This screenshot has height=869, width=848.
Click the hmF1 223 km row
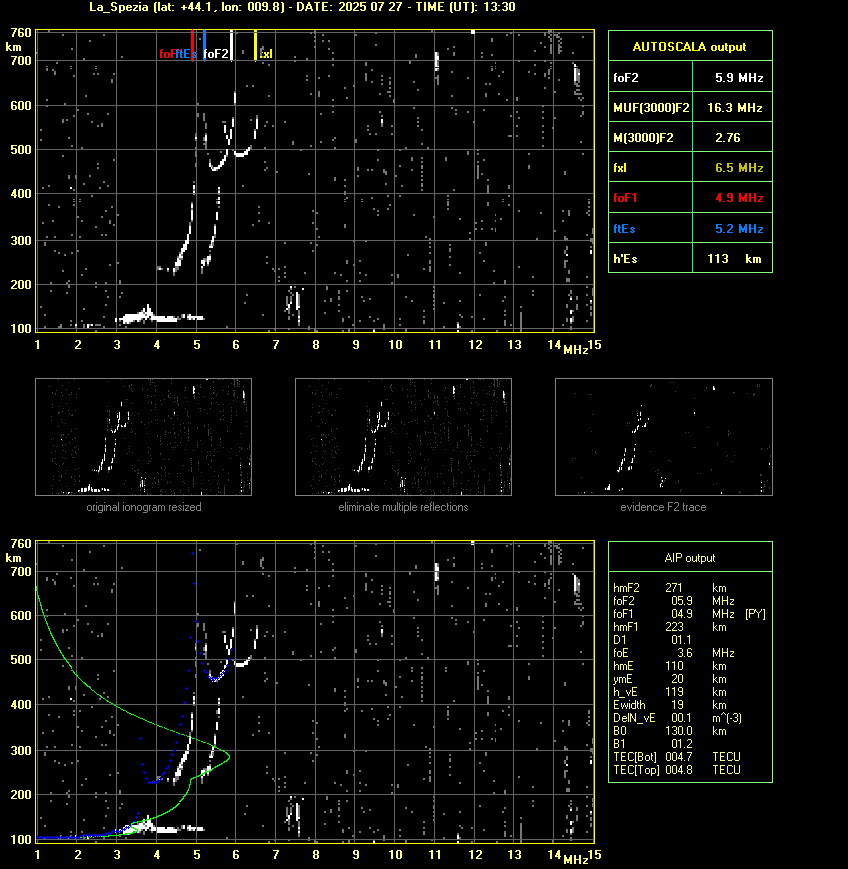[670, 627]
